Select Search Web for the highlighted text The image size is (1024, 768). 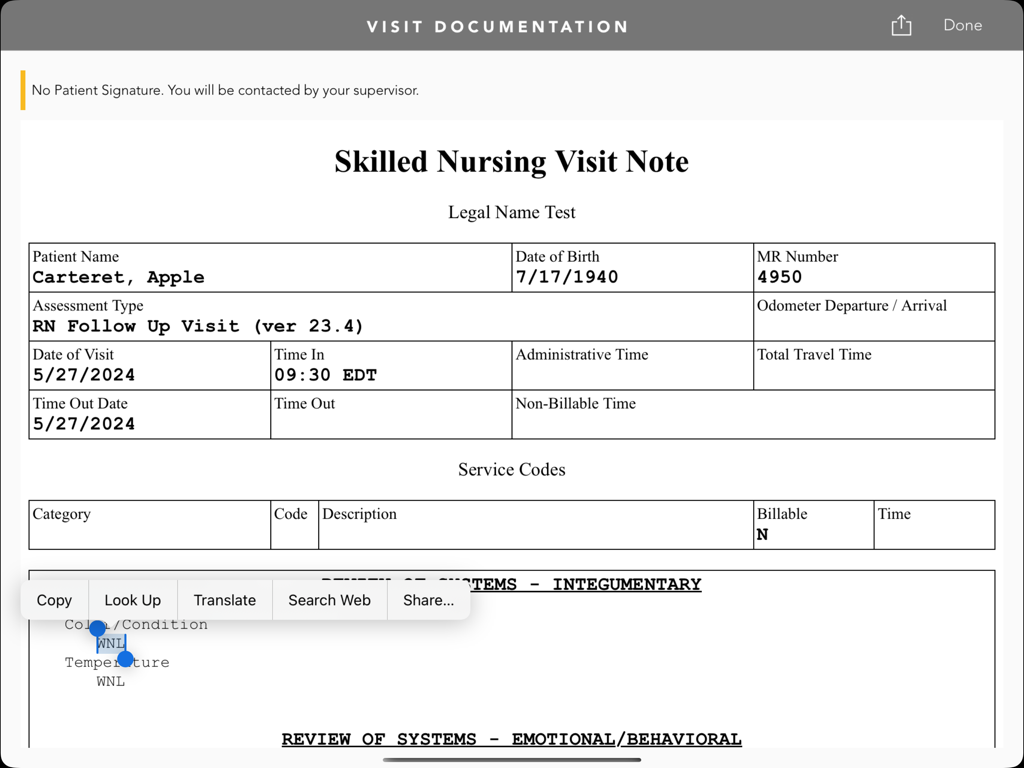point(329,600)
